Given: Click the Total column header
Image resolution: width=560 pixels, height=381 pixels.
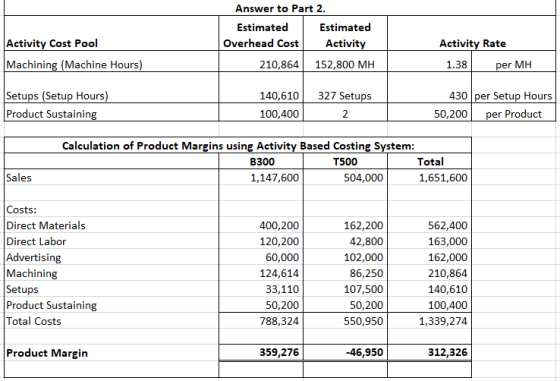Looking at the screenshot, I should tap(430, 161).
